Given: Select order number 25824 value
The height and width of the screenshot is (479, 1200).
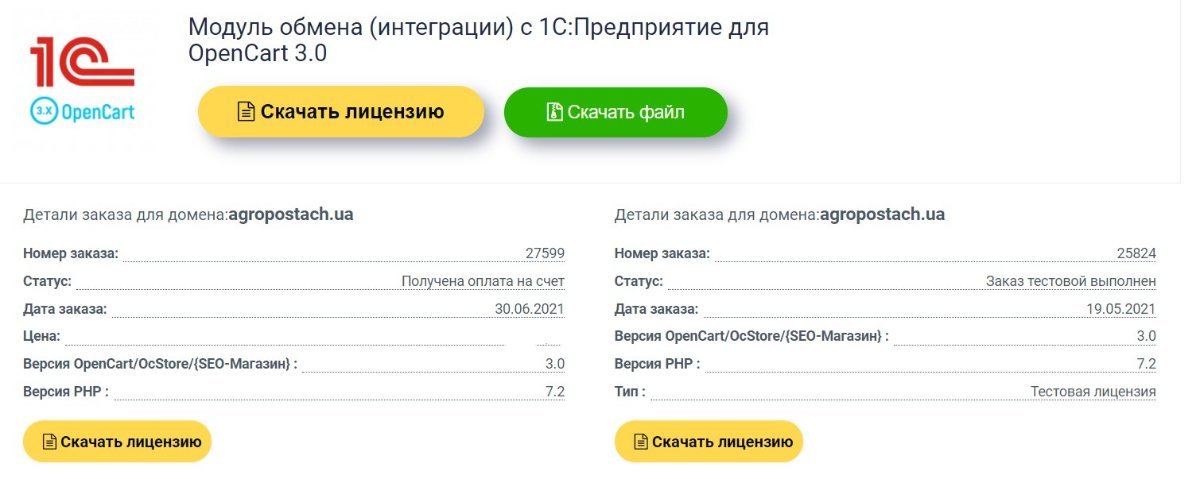Looking at the screenshot, I should pos(1136,253).
